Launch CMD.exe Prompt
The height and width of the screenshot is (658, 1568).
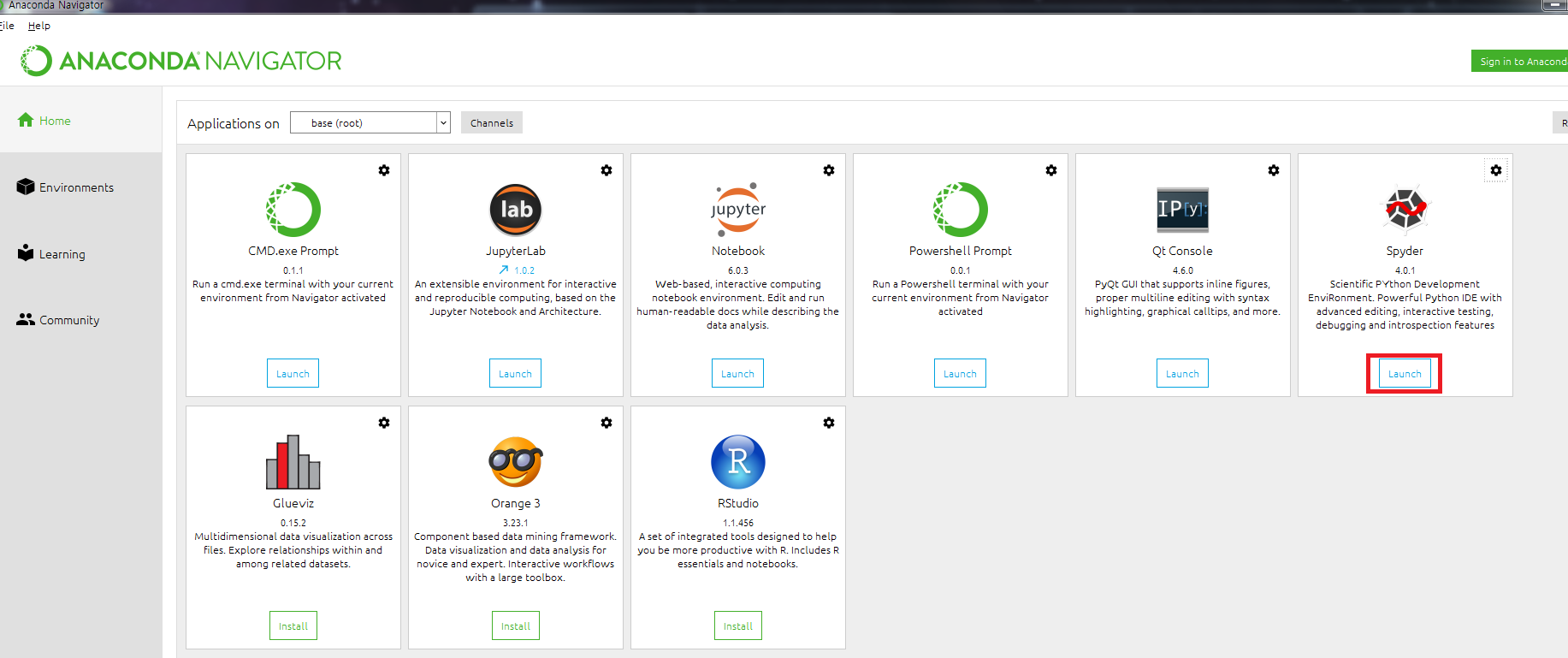point(293,374)
